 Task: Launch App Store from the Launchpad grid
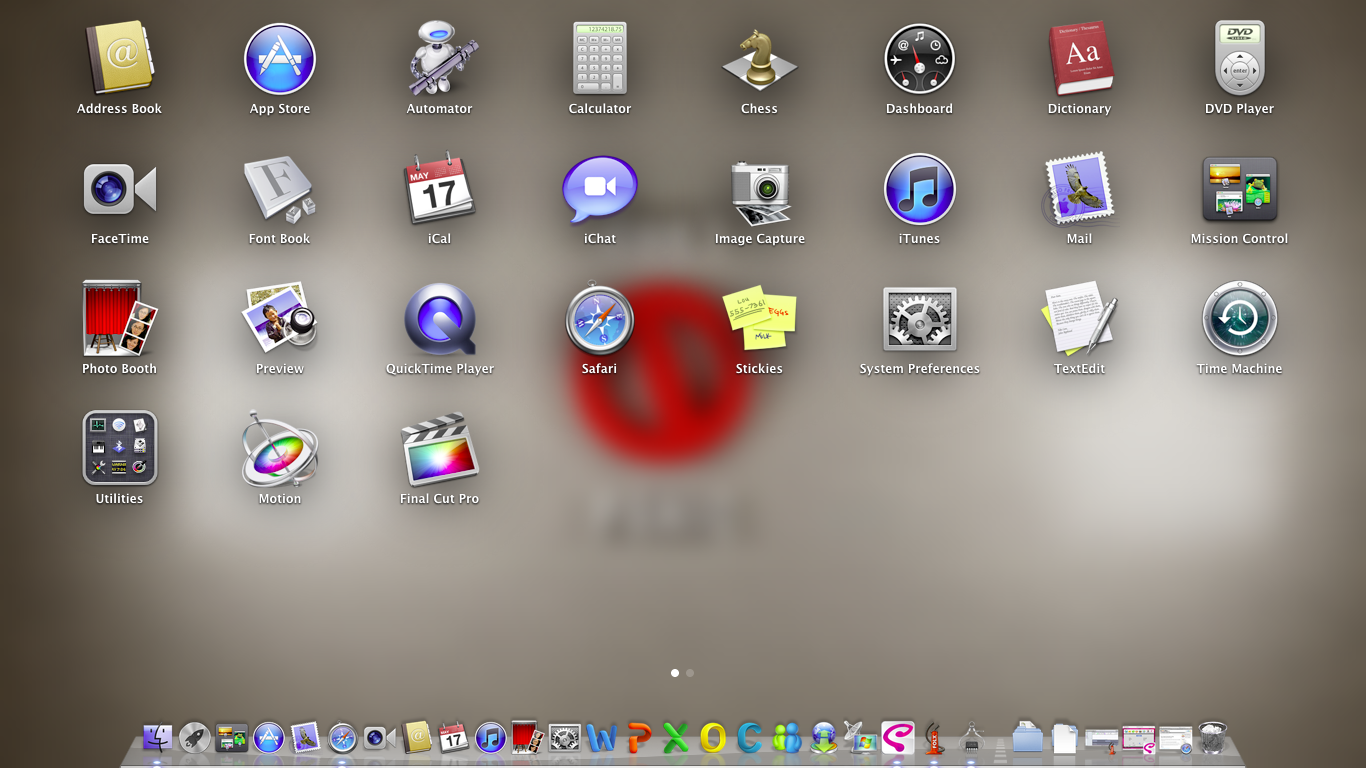tap(280, 60)
